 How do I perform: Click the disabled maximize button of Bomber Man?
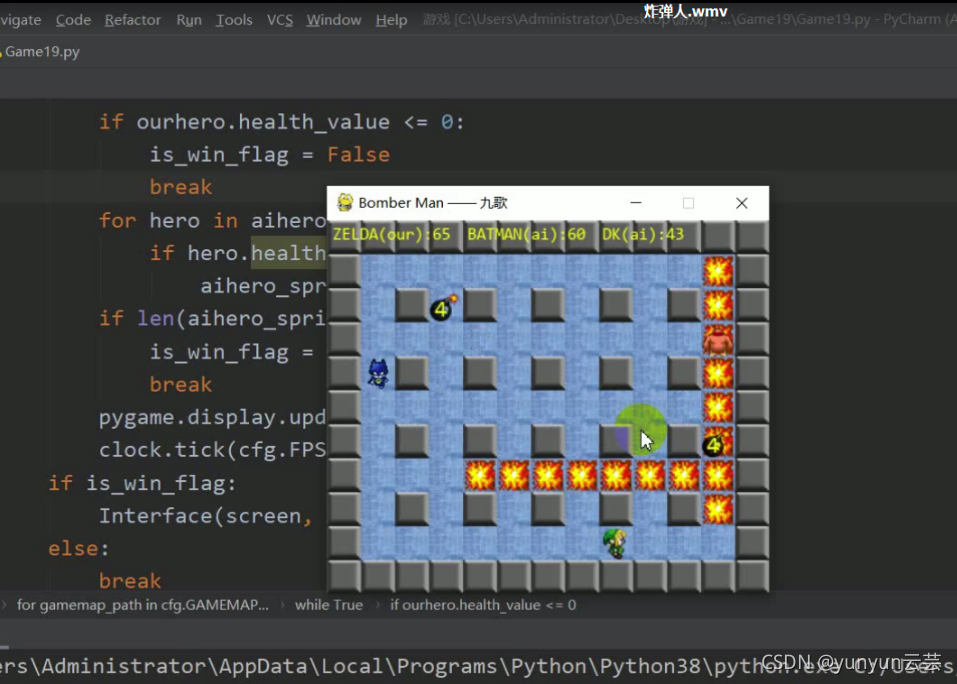(688, 203)
